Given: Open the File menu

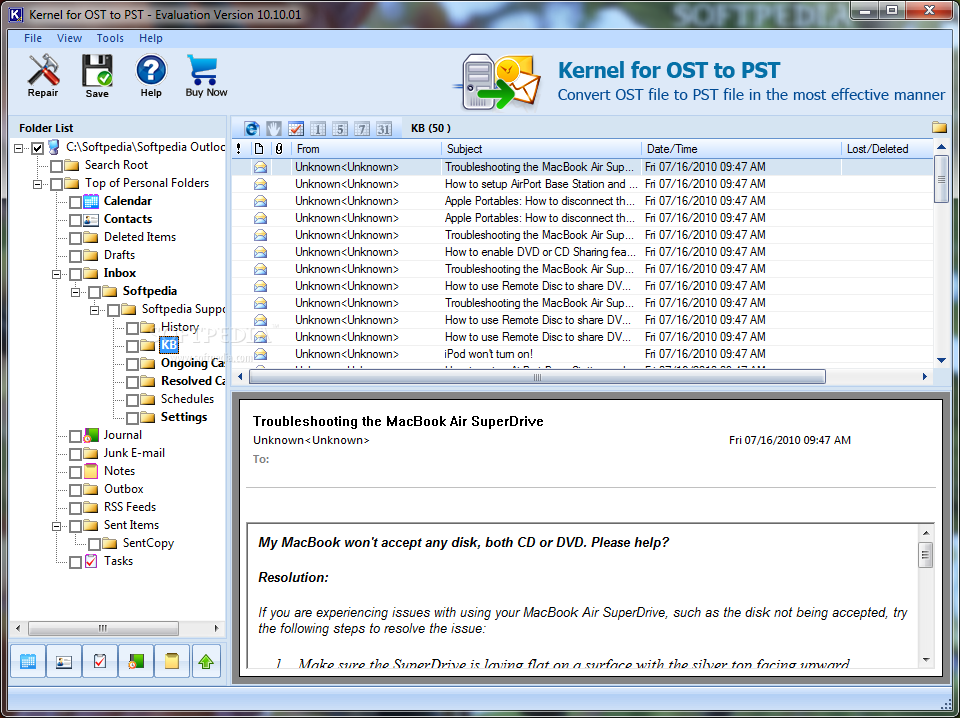Looking at the screenshot, I should [x=33, y=38].
